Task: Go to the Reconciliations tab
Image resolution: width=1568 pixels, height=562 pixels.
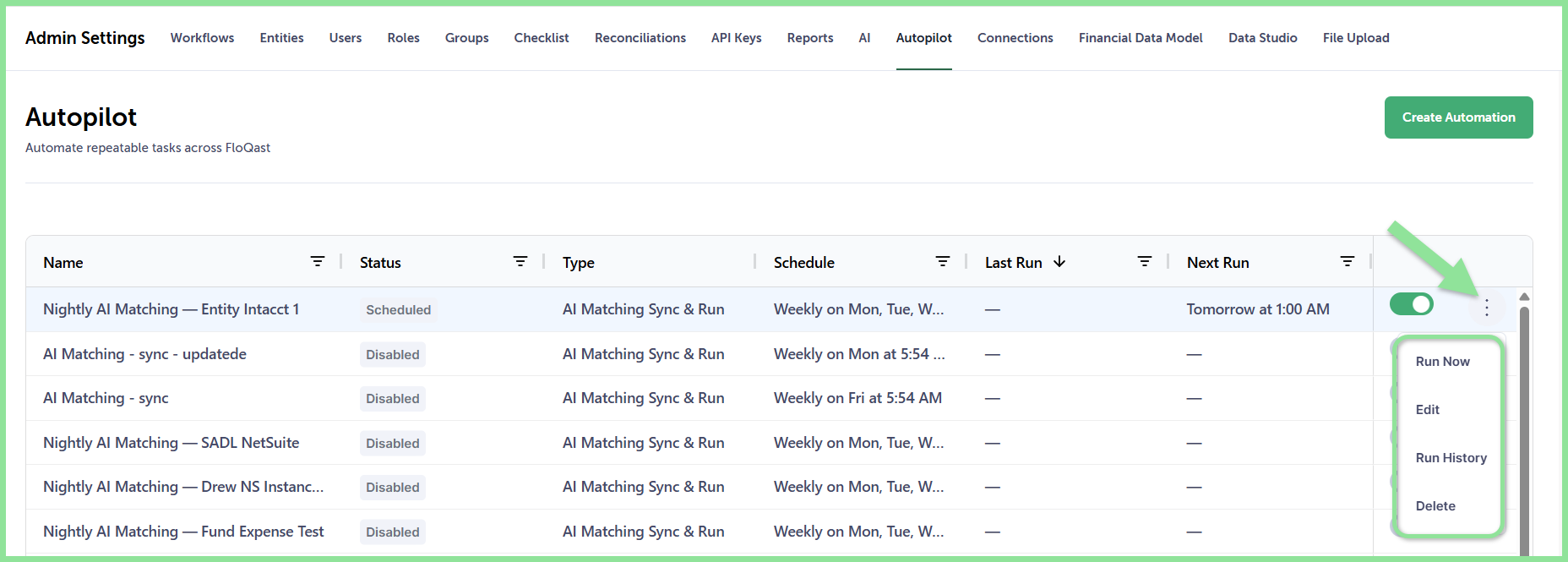Action: pos(640,38)
